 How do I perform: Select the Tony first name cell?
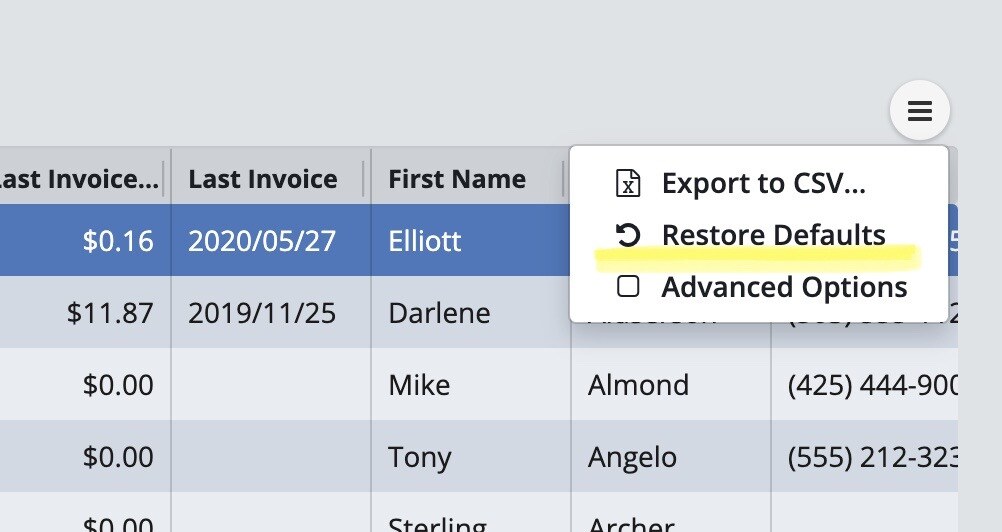(x=419, y=457)
